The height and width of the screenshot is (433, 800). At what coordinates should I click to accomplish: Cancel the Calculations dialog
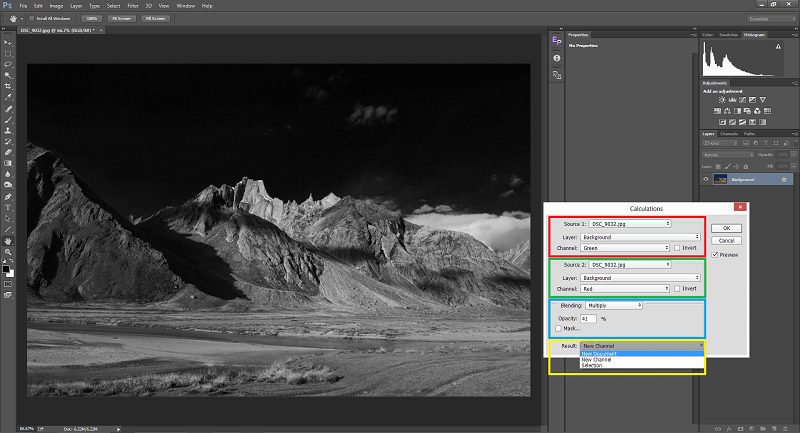725,240
